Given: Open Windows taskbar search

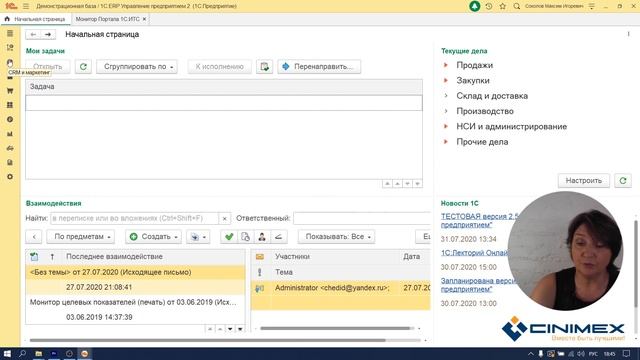Looking at the screenshot, I should pyautogui.click(x=22, y=353).
